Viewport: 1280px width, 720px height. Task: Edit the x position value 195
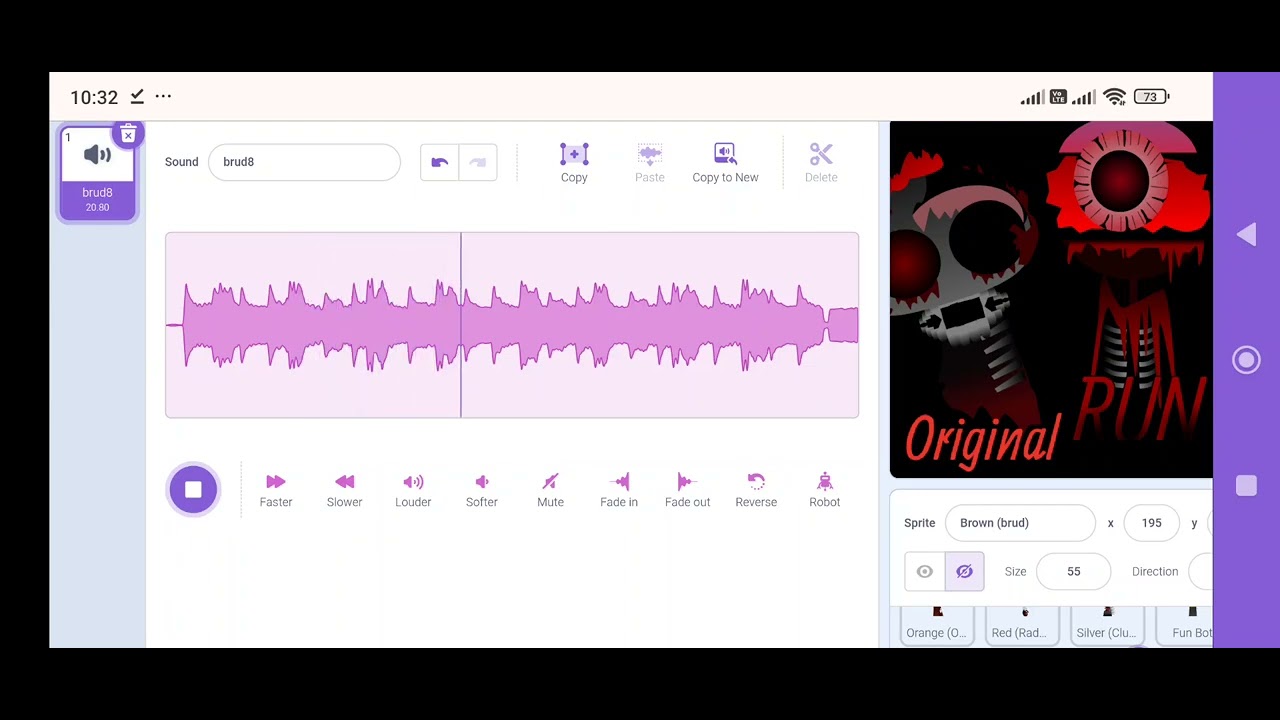(1151, 523)
